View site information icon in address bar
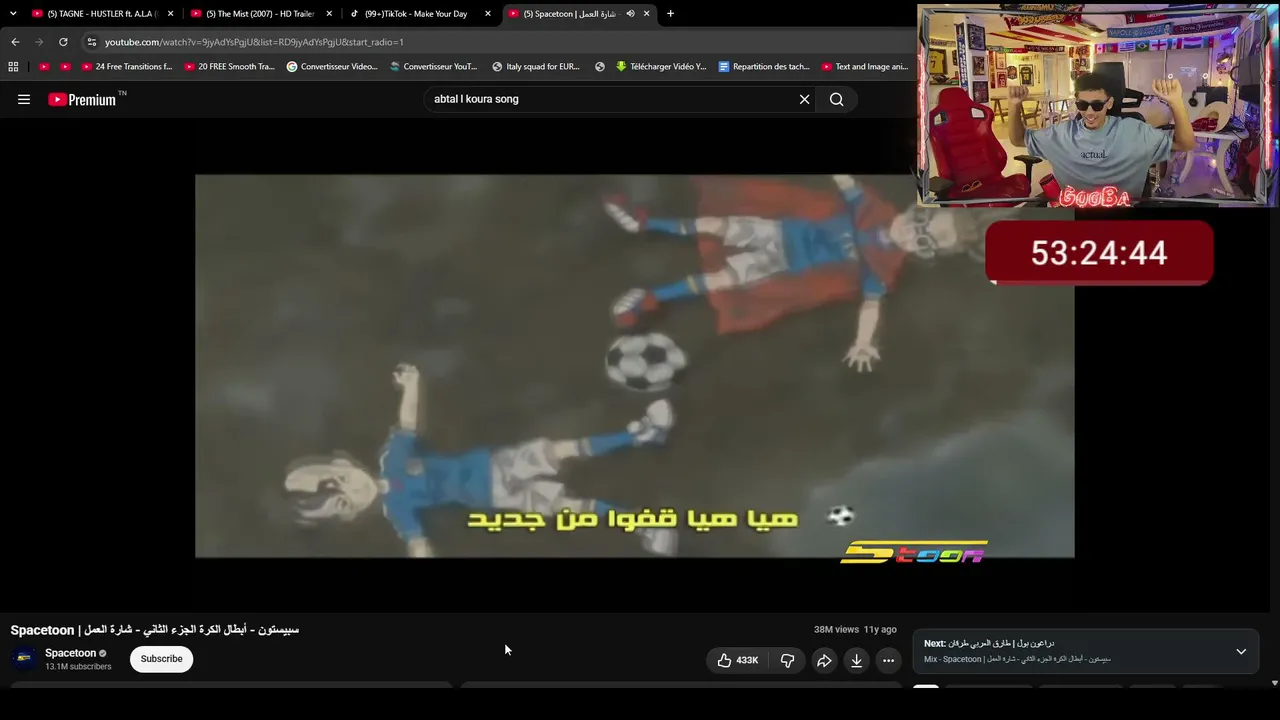Screen dimensions: 1280x720 point(92,42)
